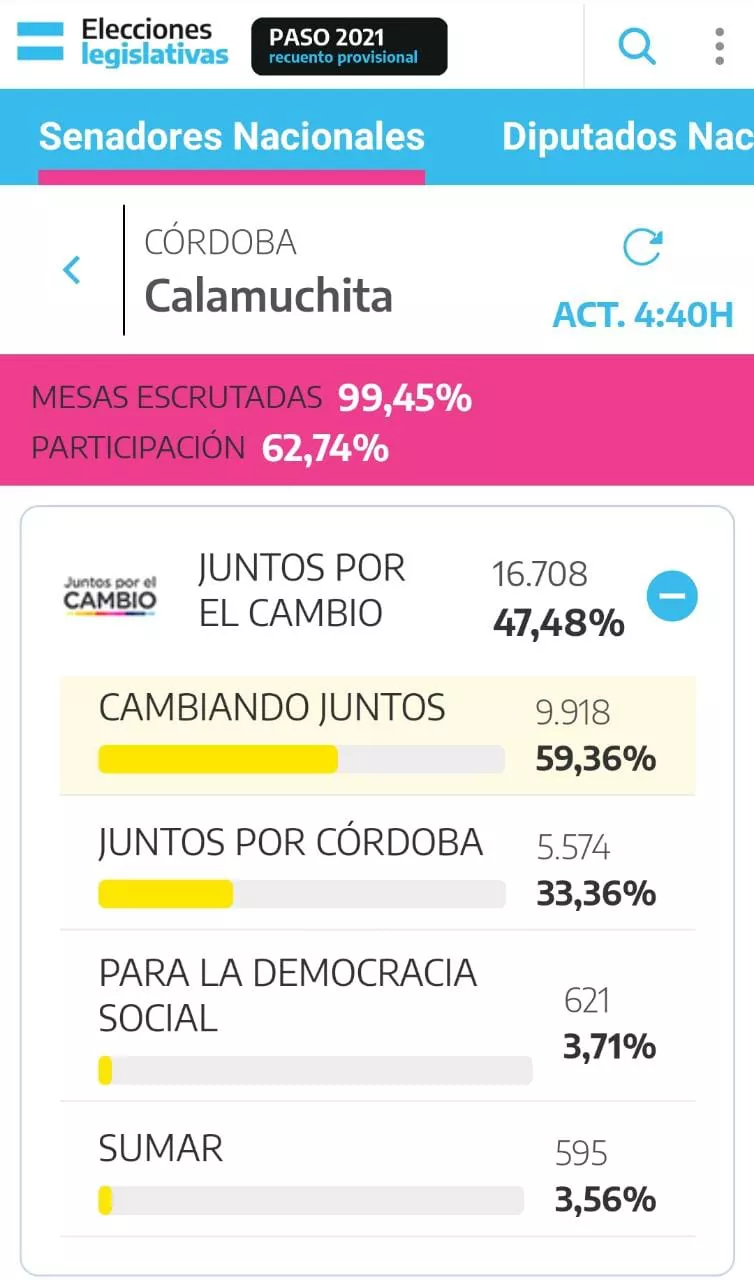Click the Elecciones legislativas flag logo
754x1280 pixels.
(41, 44)
